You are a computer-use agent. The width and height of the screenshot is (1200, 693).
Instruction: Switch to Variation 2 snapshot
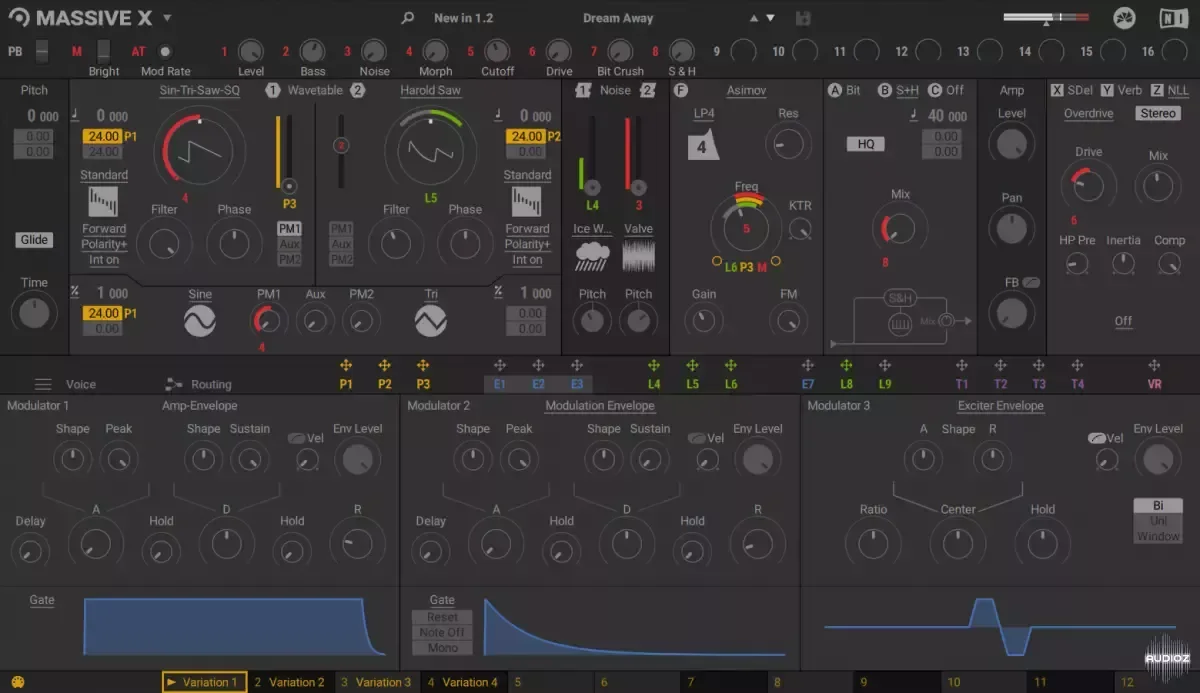(290, 682)
